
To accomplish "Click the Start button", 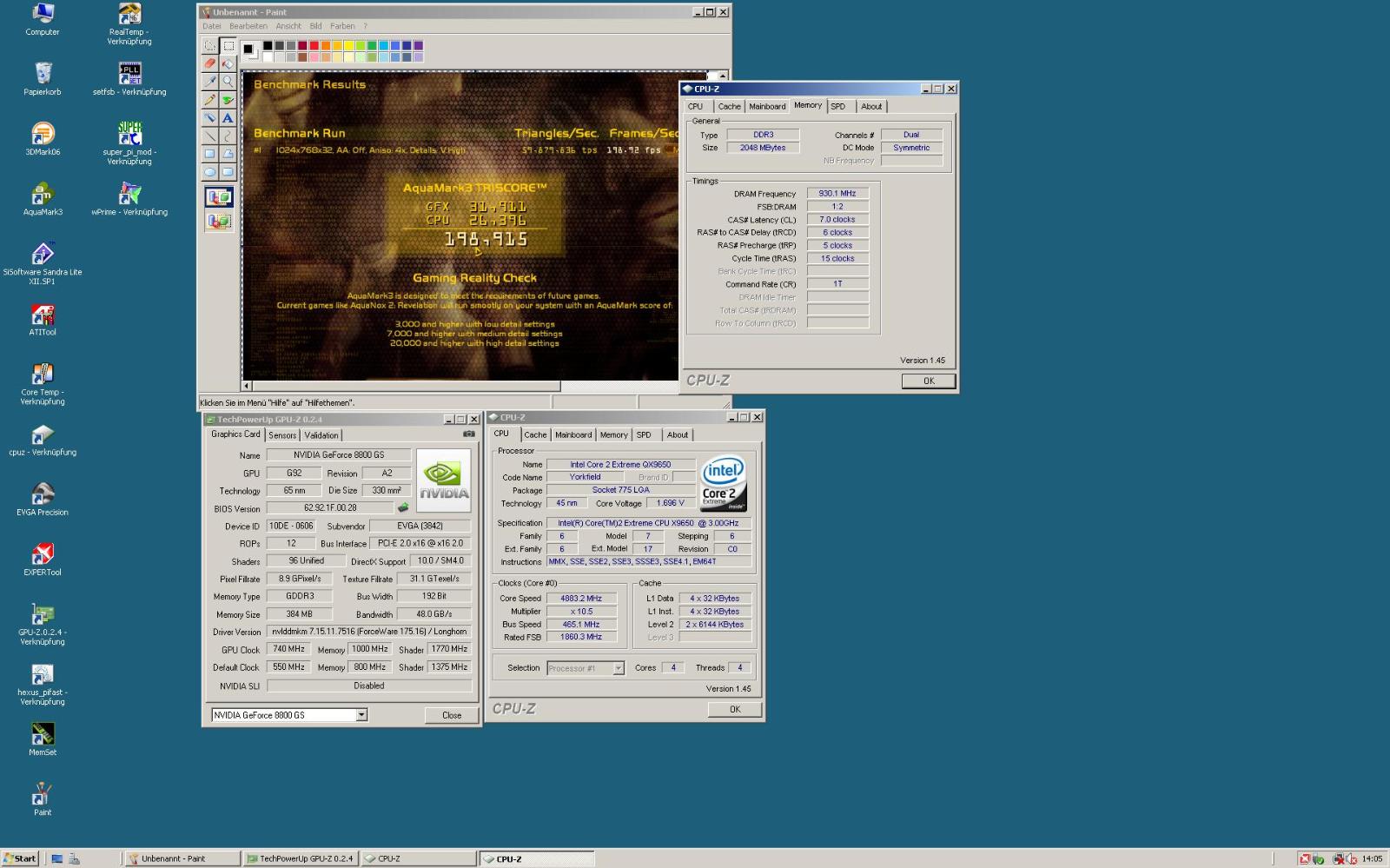I will pyautogui.click(x=20, y=858).
